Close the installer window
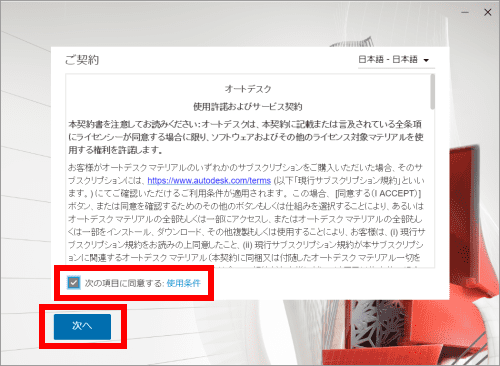Image resolution: width=500 pixels, height=366 pixels. pyautogui.click(x=488, y=12)
